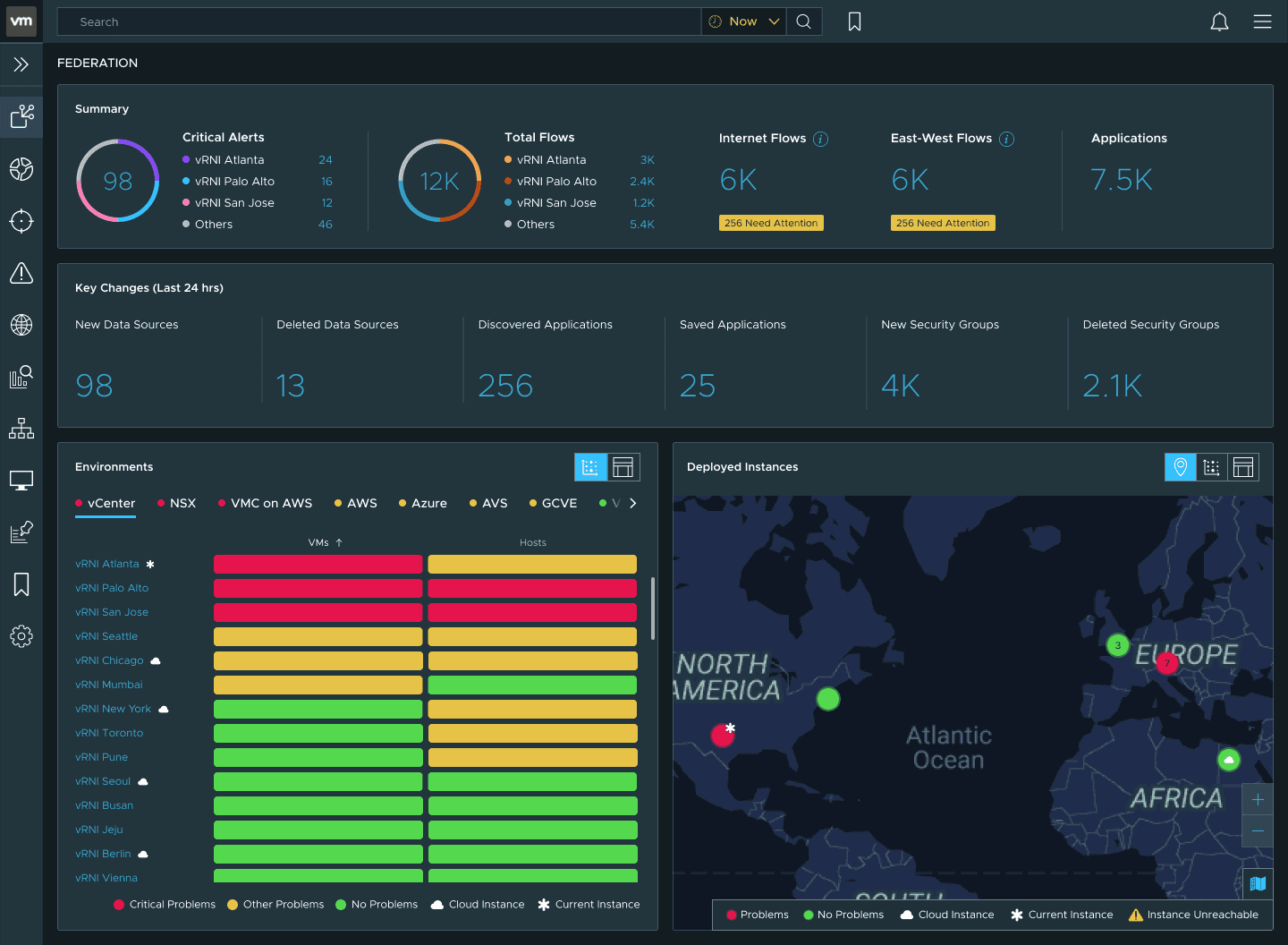Image resolution: width=1288 pixels, height=945 pixels.
Task: Click the red cluster marker labeled 7
Action: 1167,663
